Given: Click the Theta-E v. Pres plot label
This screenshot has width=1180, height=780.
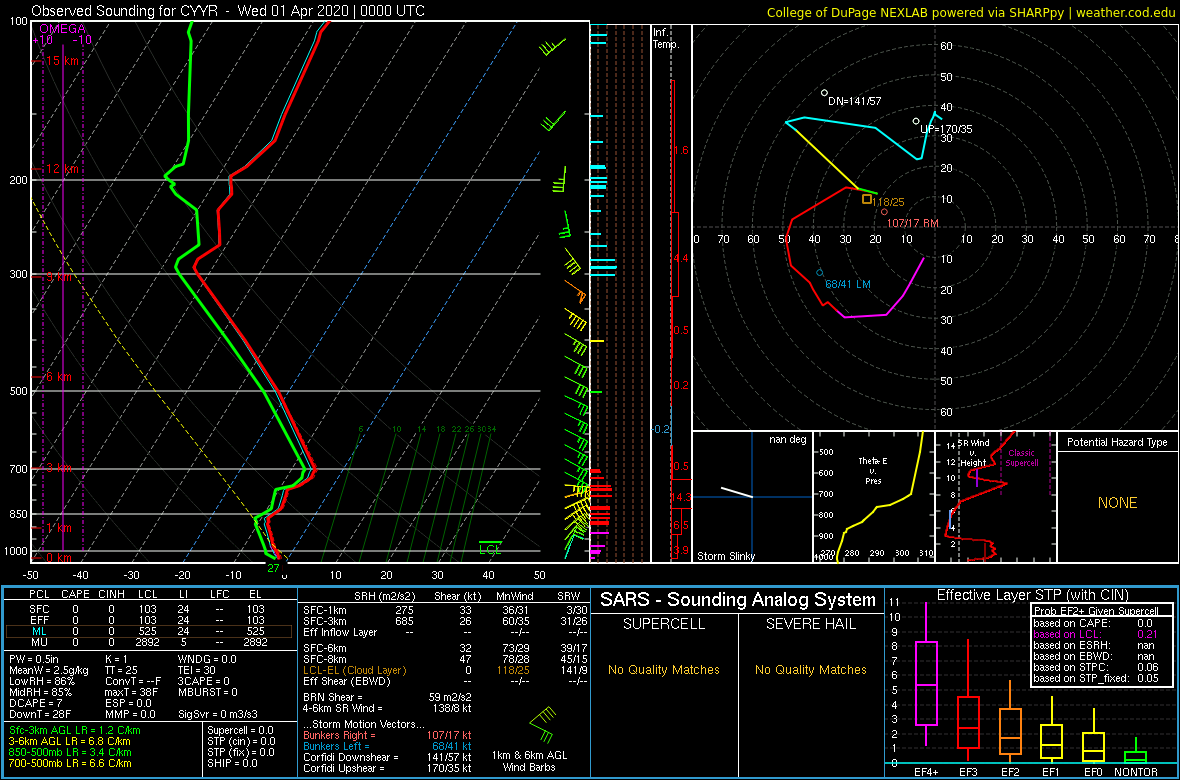Looking at the screenshot, I should (x=874, y=470).
